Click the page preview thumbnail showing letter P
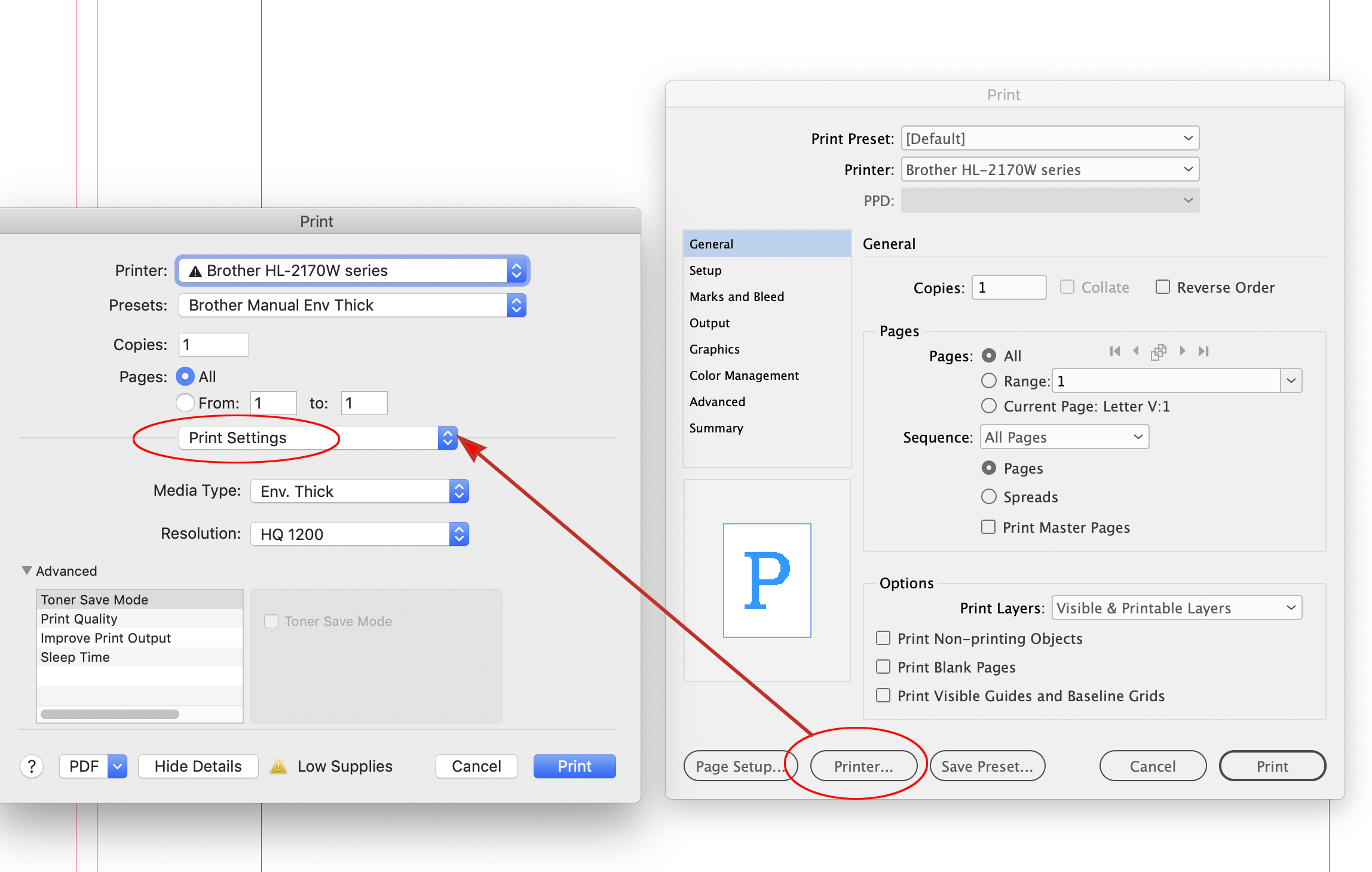The width and height of the screenshot is (1372, 872). pos(767,580)
